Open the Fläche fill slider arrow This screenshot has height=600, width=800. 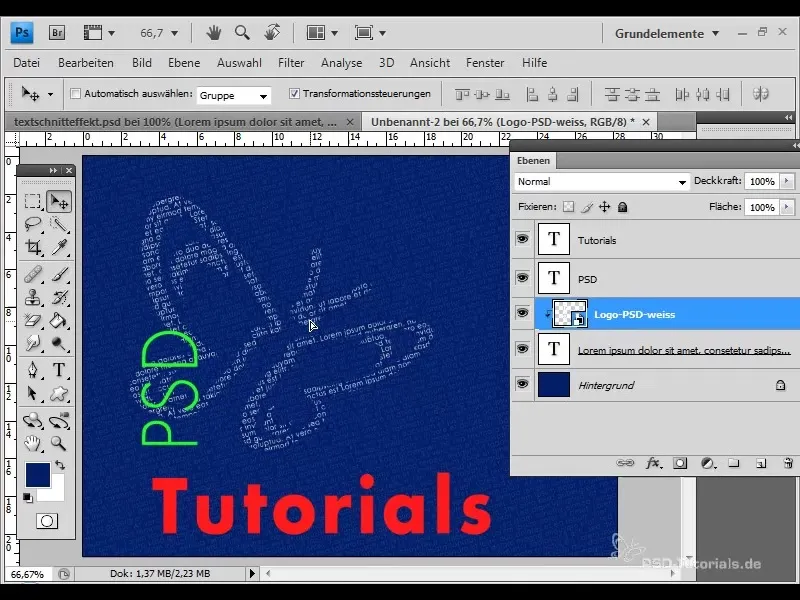pos(787,207)
